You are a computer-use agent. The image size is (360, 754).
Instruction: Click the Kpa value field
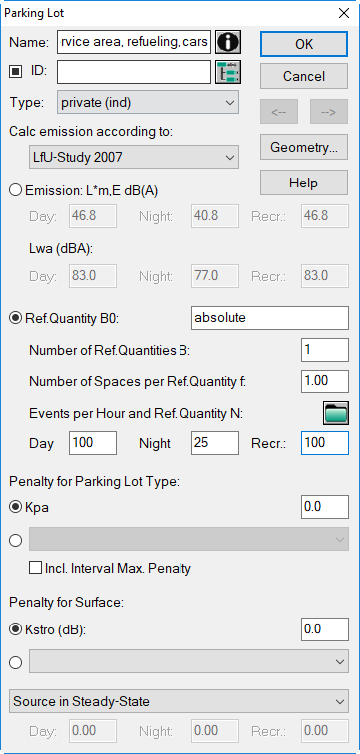coord(325,507)
